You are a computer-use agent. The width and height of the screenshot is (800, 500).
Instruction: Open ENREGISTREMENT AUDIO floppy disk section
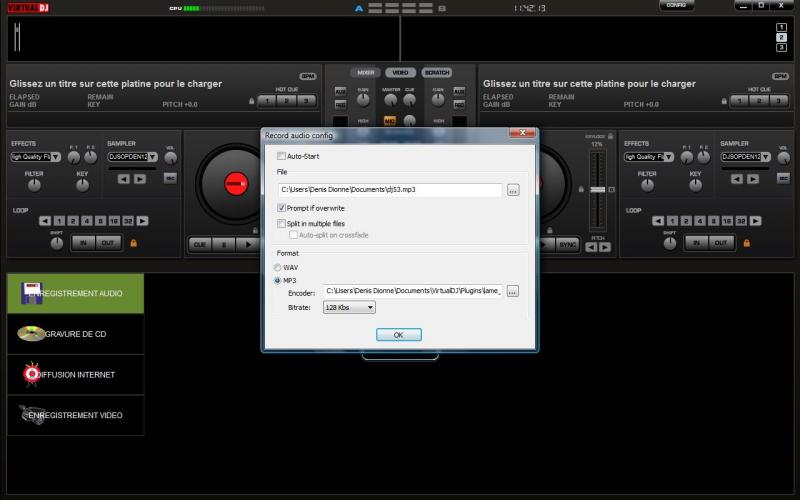(76, 293)
